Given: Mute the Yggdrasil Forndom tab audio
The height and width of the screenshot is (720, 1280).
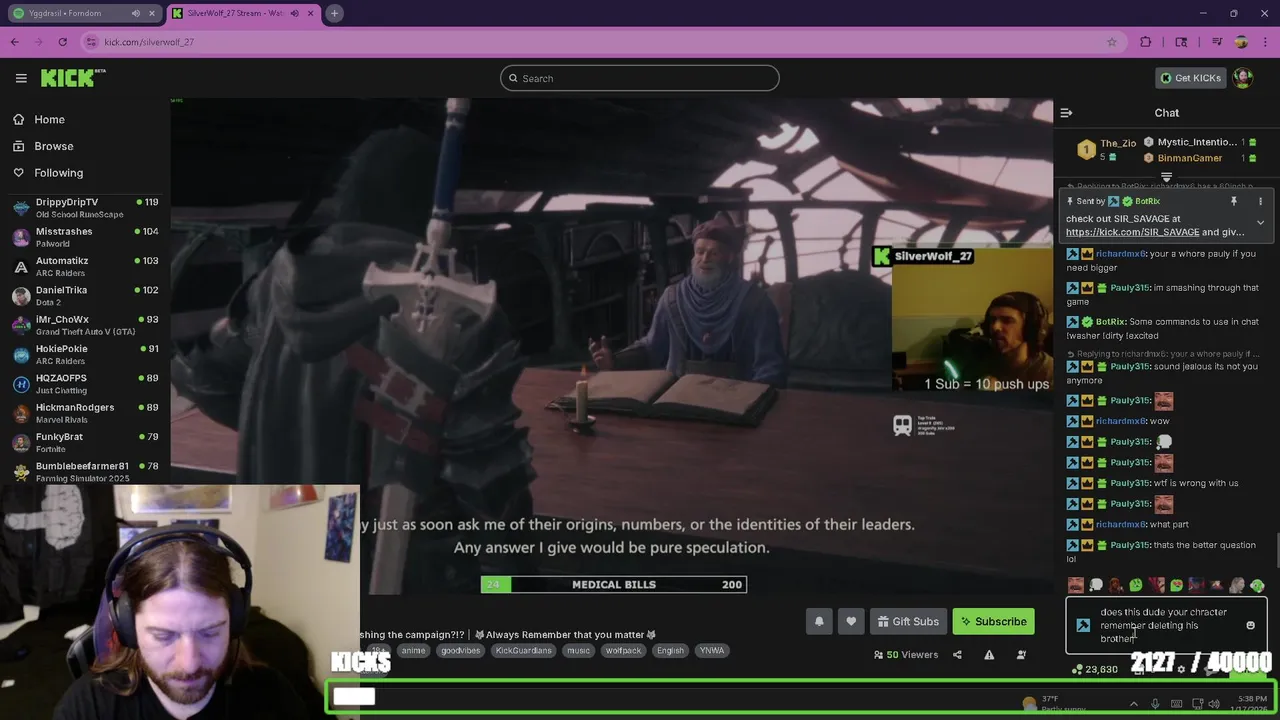Looking at the screenshot, I should point(136,13).
